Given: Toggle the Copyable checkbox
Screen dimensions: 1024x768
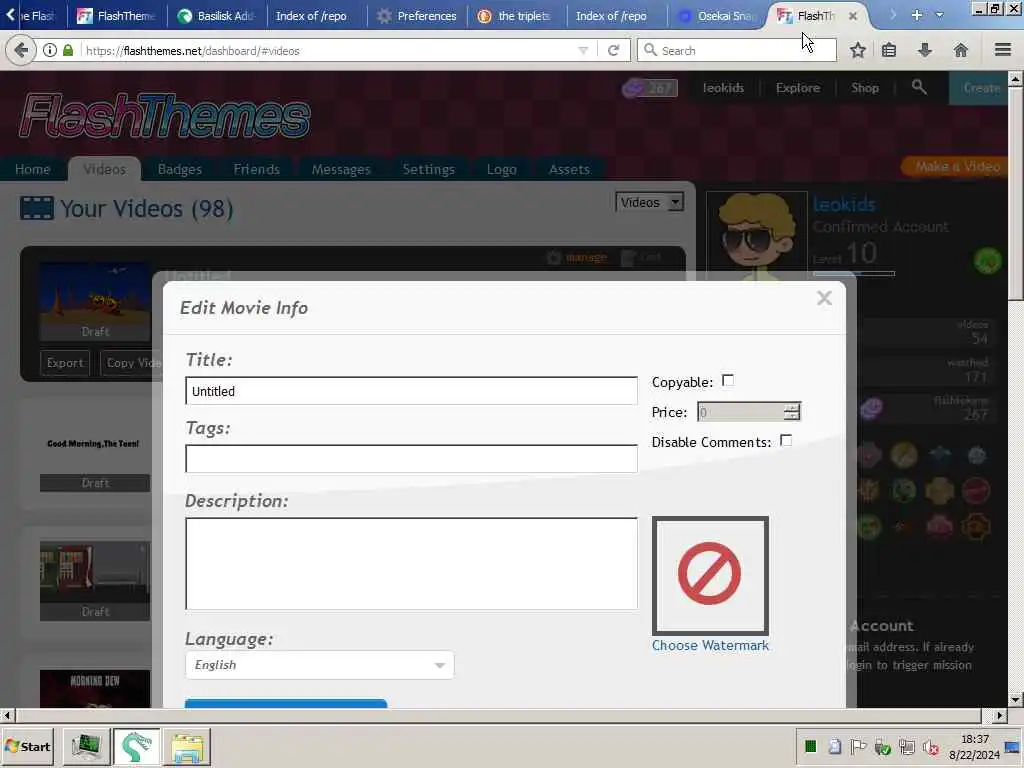Looking at the screenshot, I should click(728, 381).
